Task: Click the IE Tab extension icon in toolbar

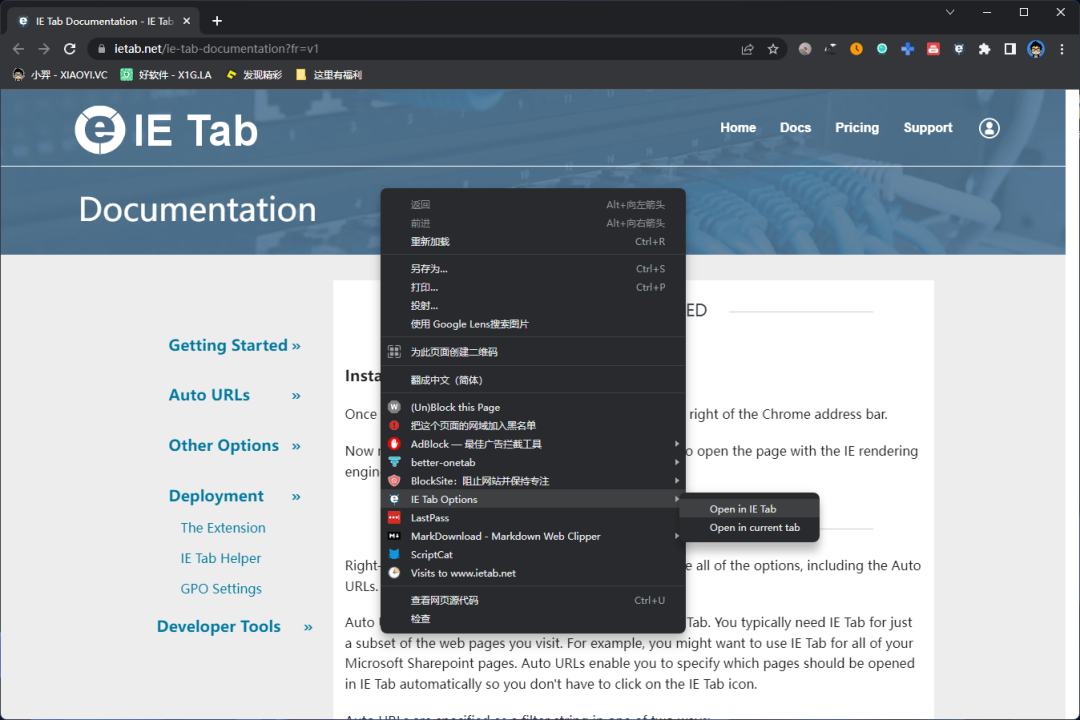Action: (x=959, y=49)
